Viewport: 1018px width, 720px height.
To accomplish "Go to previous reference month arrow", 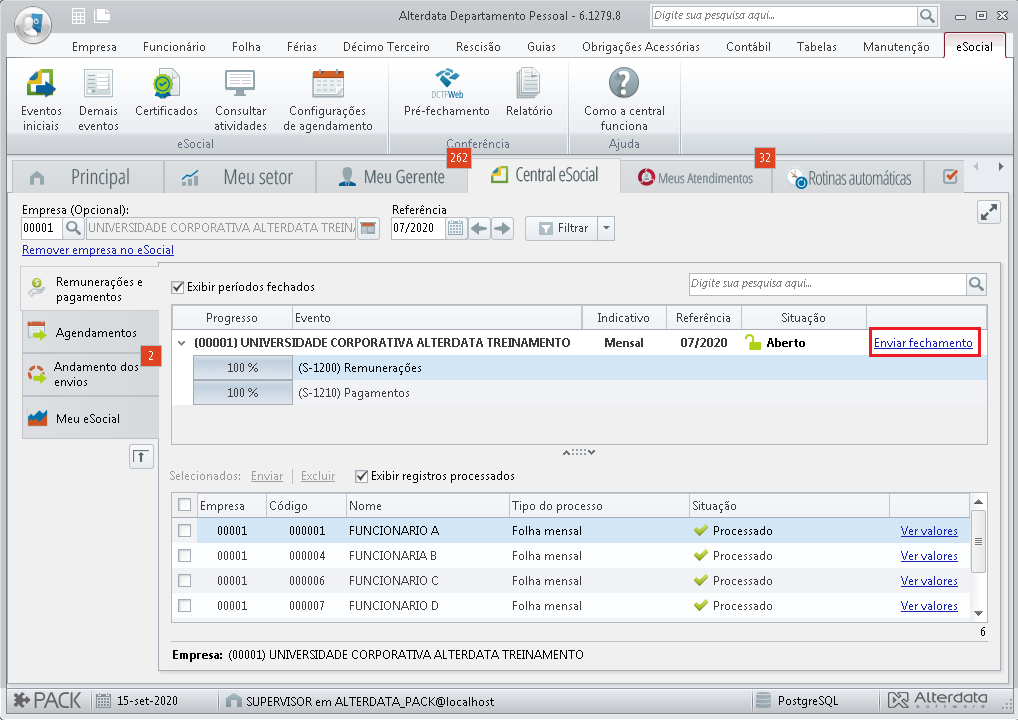I will point(479,228).
